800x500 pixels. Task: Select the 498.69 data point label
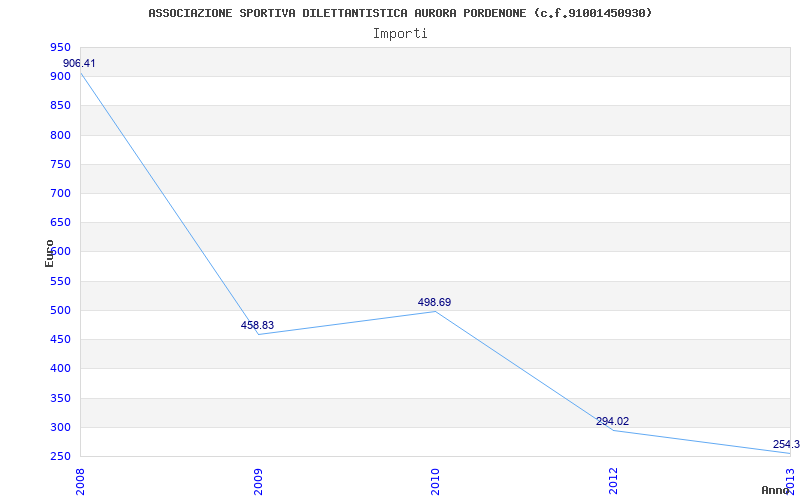434,303
